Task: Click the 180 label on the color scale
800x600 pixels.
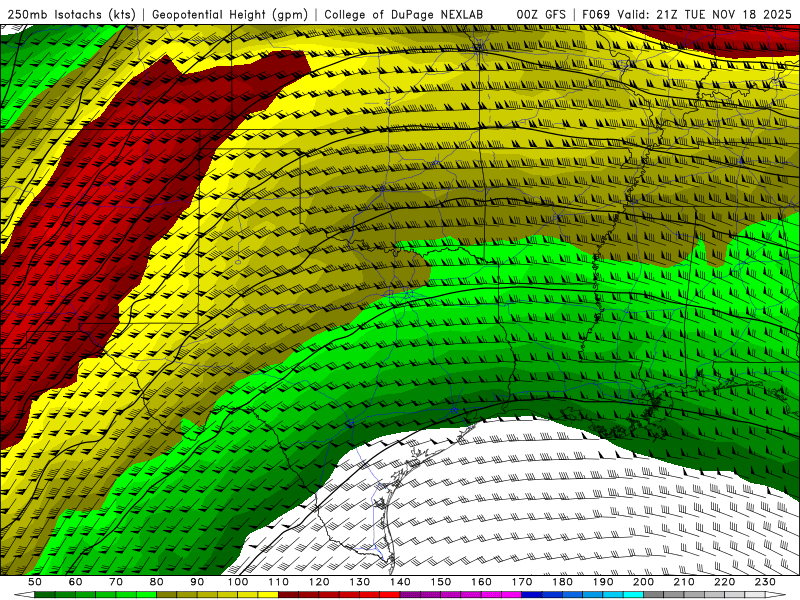Action: pyautogui.click(x=563, y=582)
